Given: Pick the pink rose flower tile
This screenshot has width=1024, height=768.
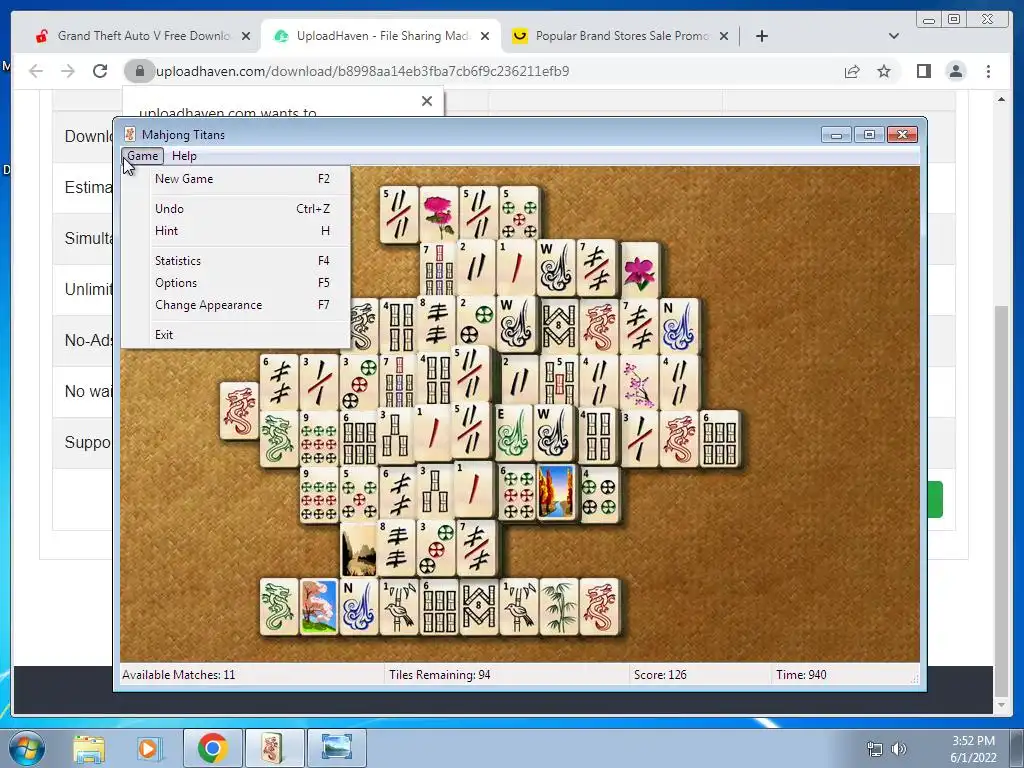Looking at the screenshot, I should pos(439,215).
